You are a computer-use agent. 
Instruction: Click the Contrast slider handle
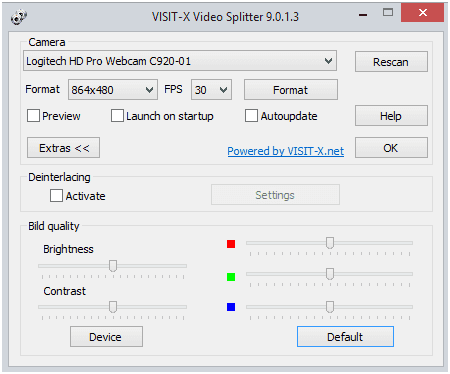(113, 307)
